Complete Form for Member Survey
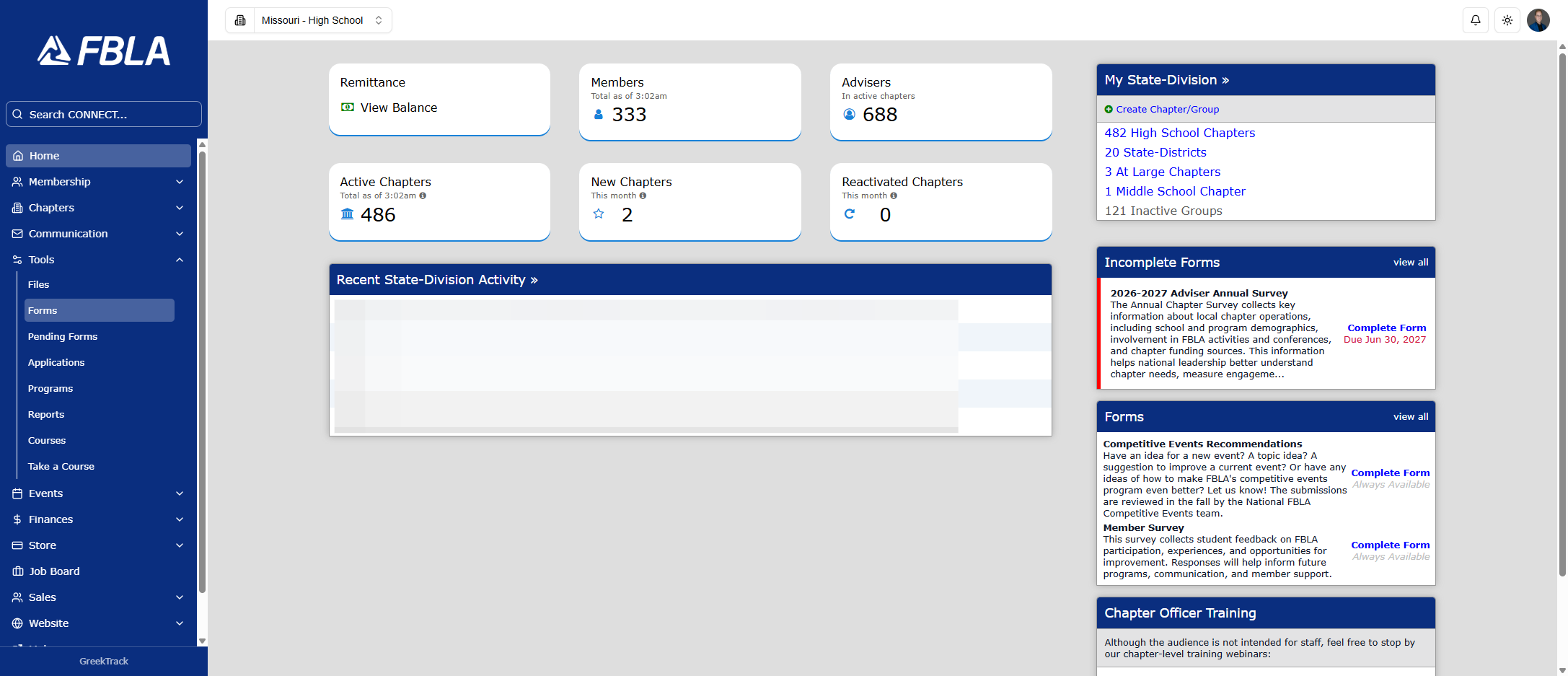Image resolution: width=1568 pixels, height=676 pixels. point(1390,545)
